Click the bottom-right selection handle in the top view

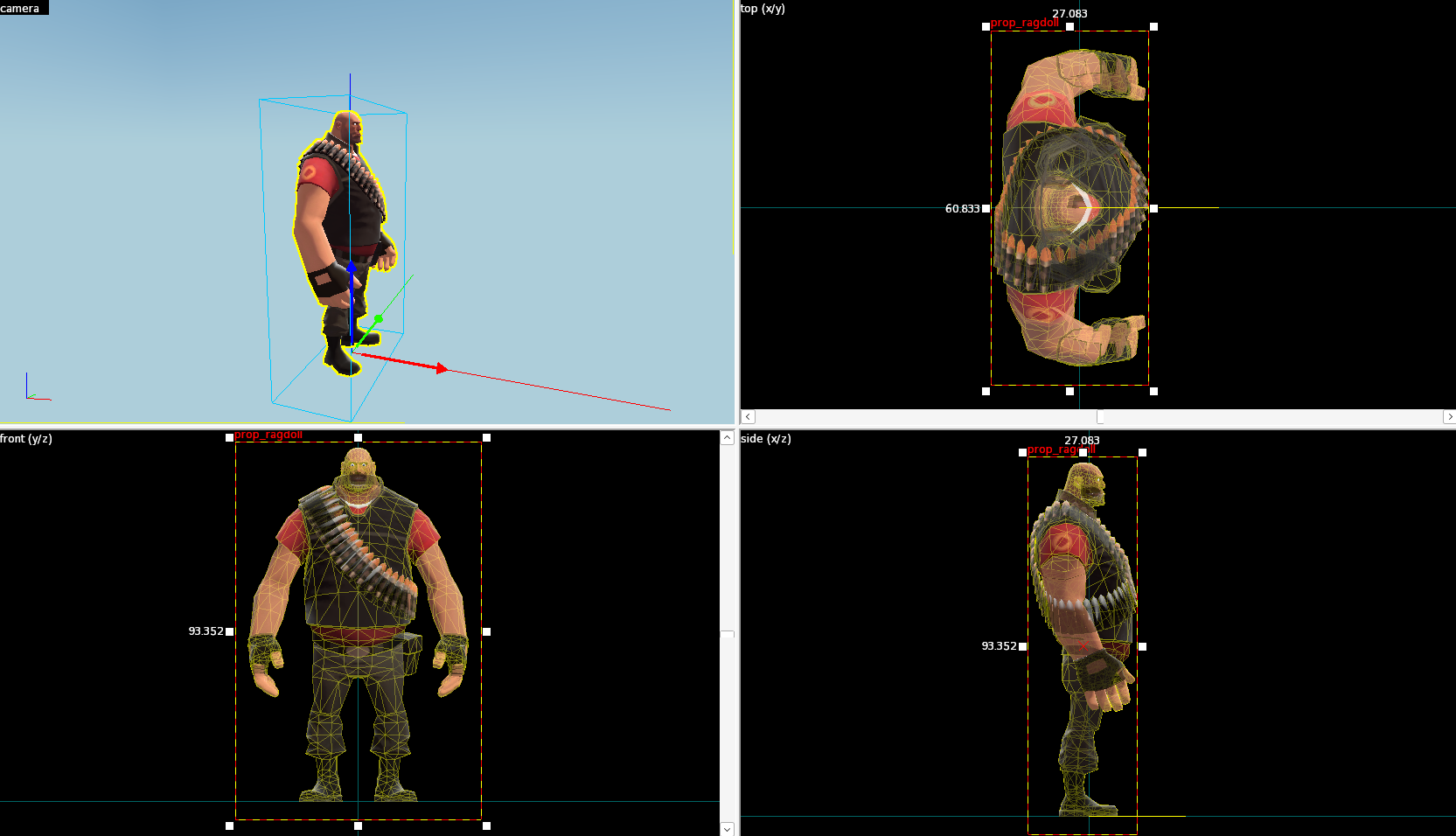click(1154, 392)
